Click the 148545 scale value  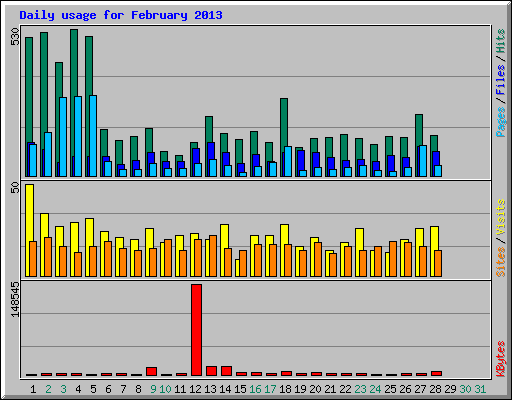(x=15, y=299)
